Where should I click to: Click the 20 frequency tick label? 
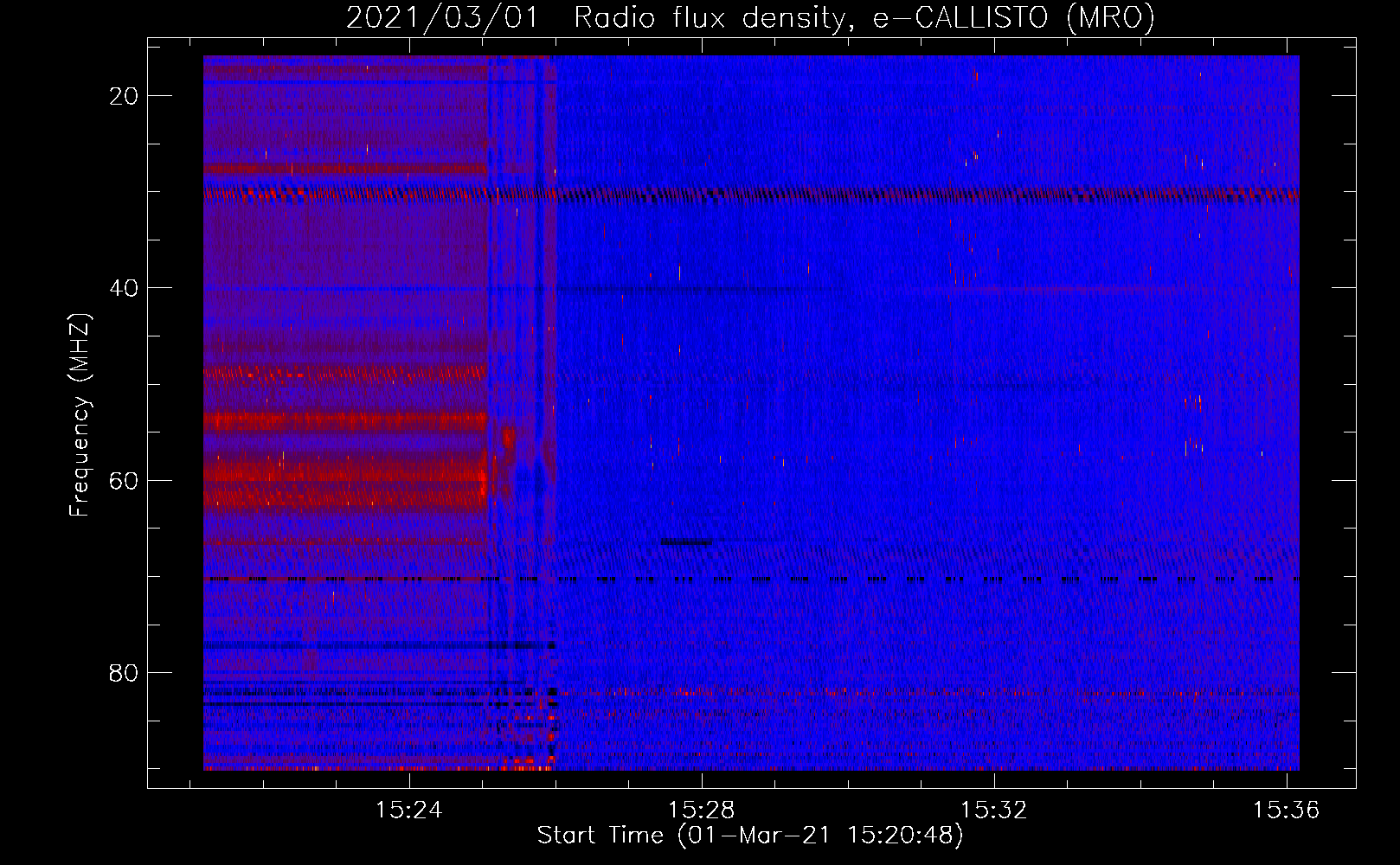point(124,96)
